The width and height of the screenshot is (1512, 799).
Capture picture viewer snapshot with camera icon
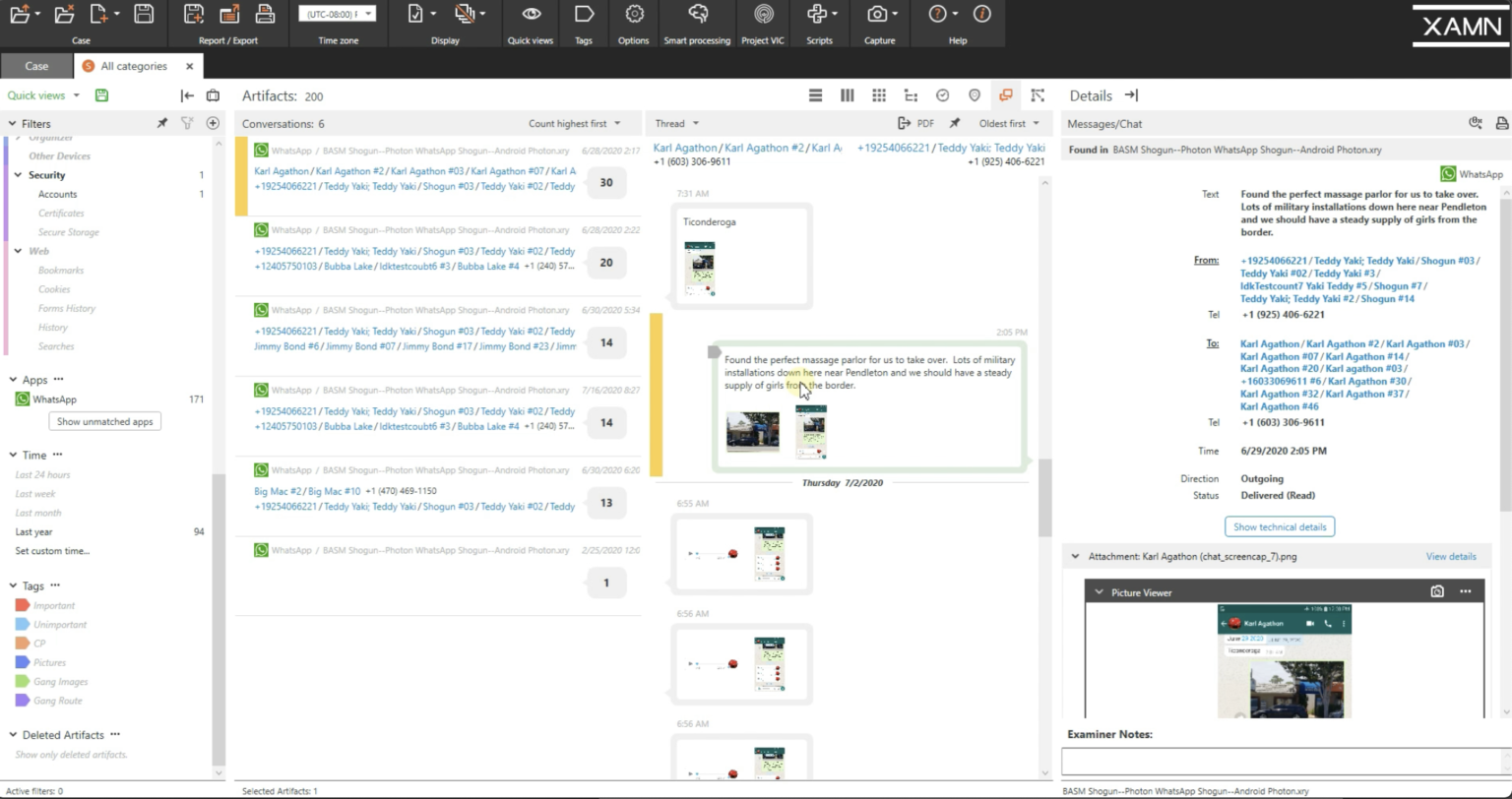coord(1437,591)
